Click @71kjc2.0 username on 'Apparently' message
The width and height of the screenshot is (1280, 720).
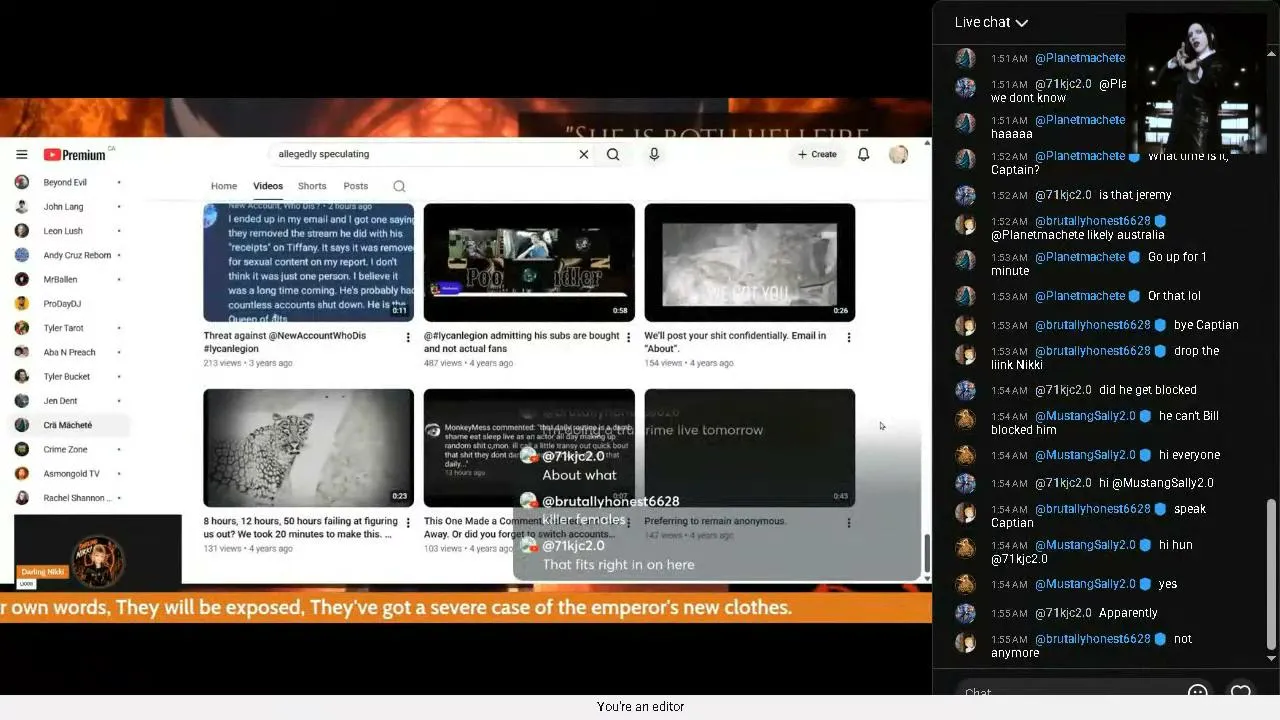1063,613
